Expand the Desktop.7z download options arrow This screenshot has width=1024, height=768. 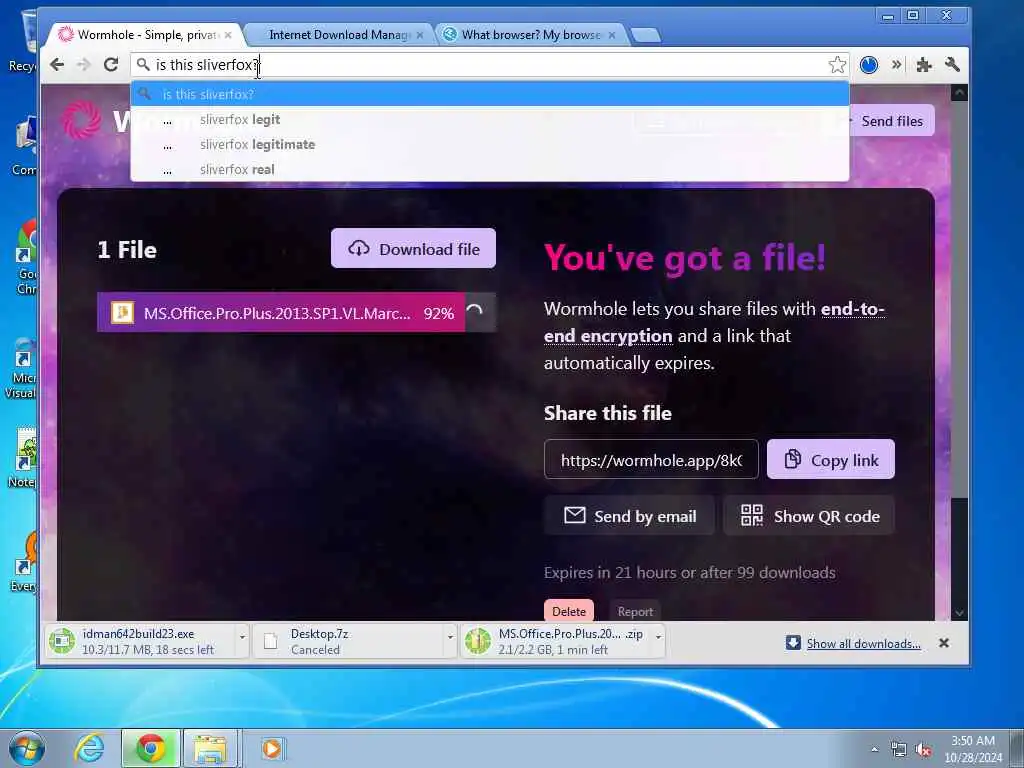point(450,636)
